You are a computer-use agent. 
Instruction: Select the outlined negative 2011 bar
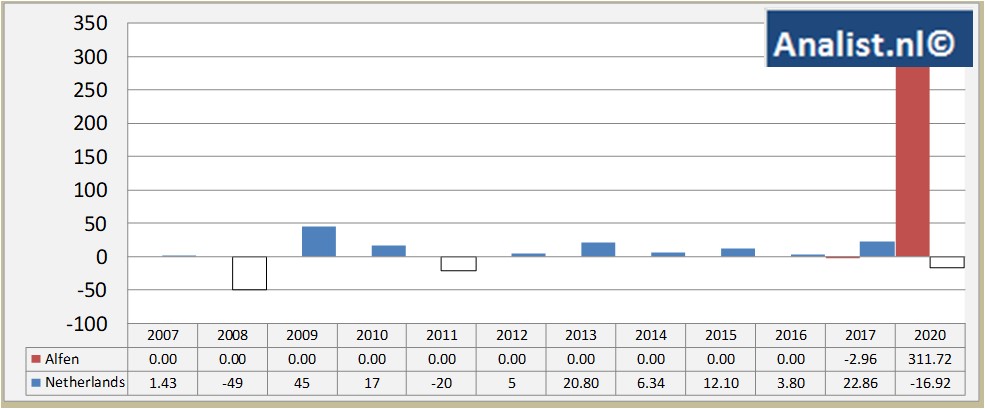(x=459, y=264)
